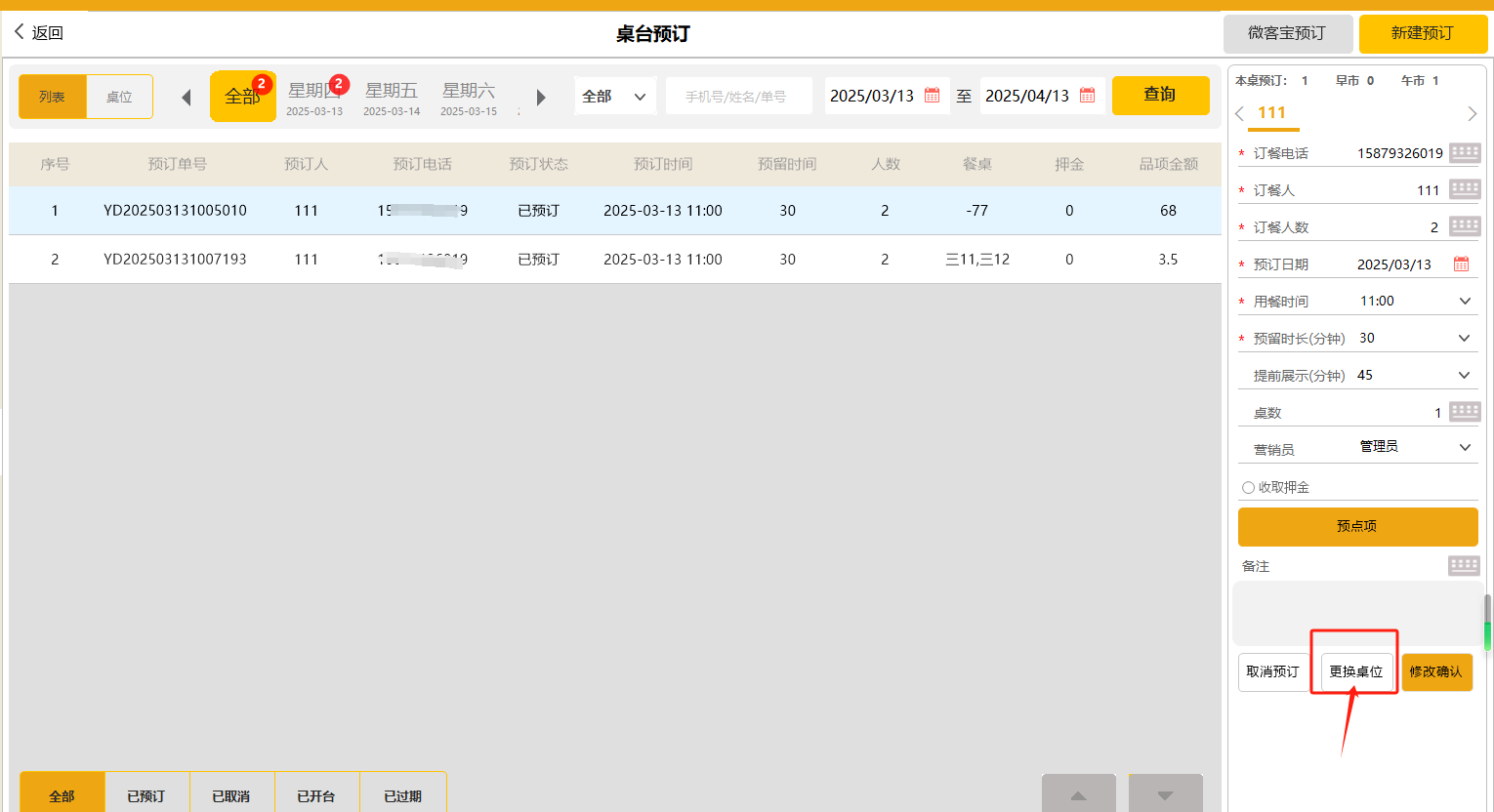Expand the 全部 status filter dropdown
The height and width of the screenshot is (812, 1494).
coord(614,97)
